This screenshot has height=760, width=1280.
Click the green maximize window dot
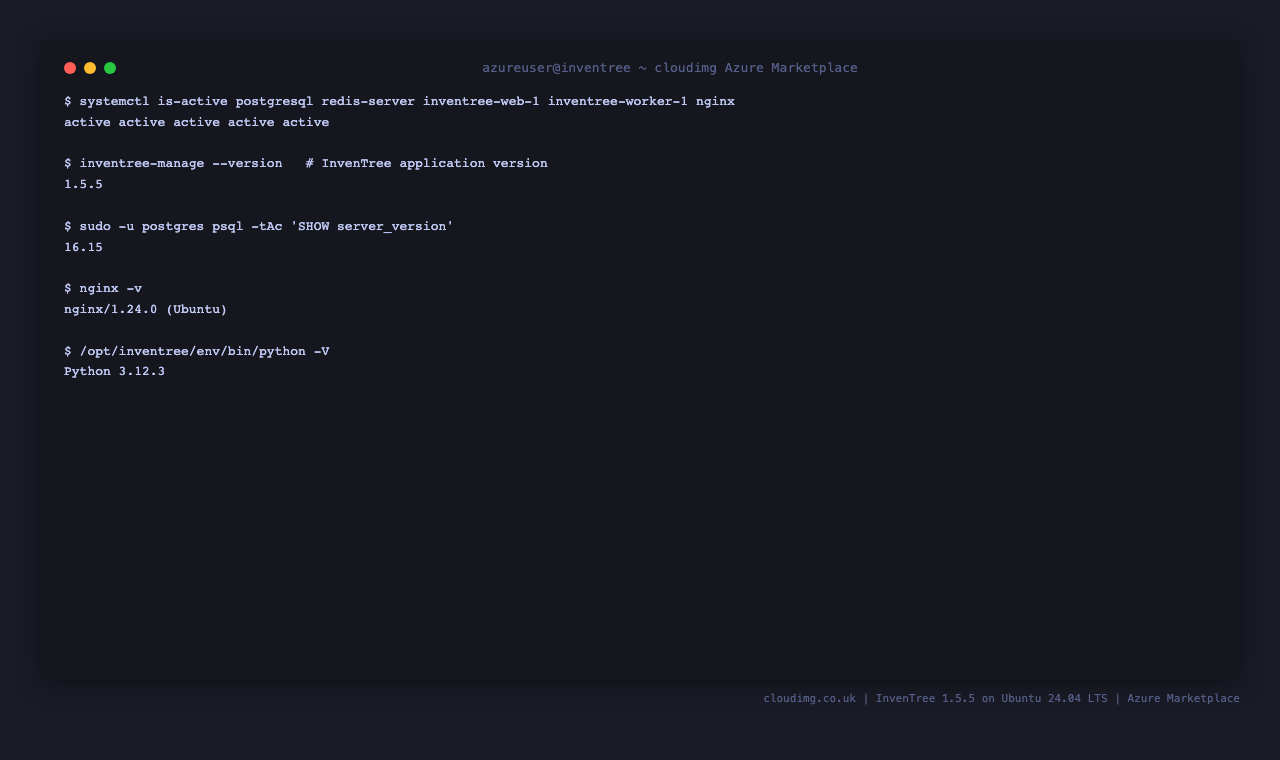[x=110, y=68]
